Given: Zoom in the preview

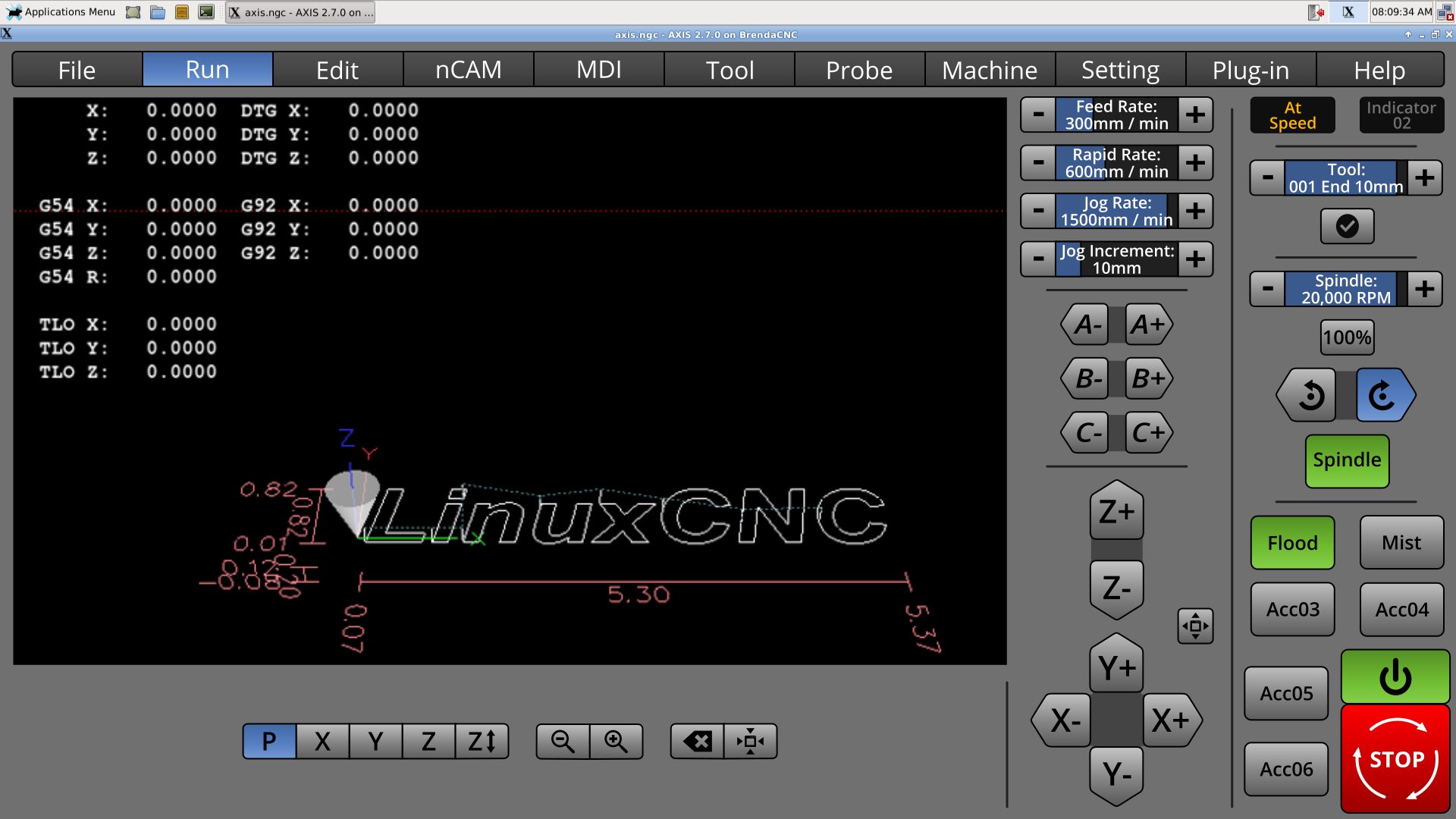Looking at the screenshot, I should [x=616, y=742].
